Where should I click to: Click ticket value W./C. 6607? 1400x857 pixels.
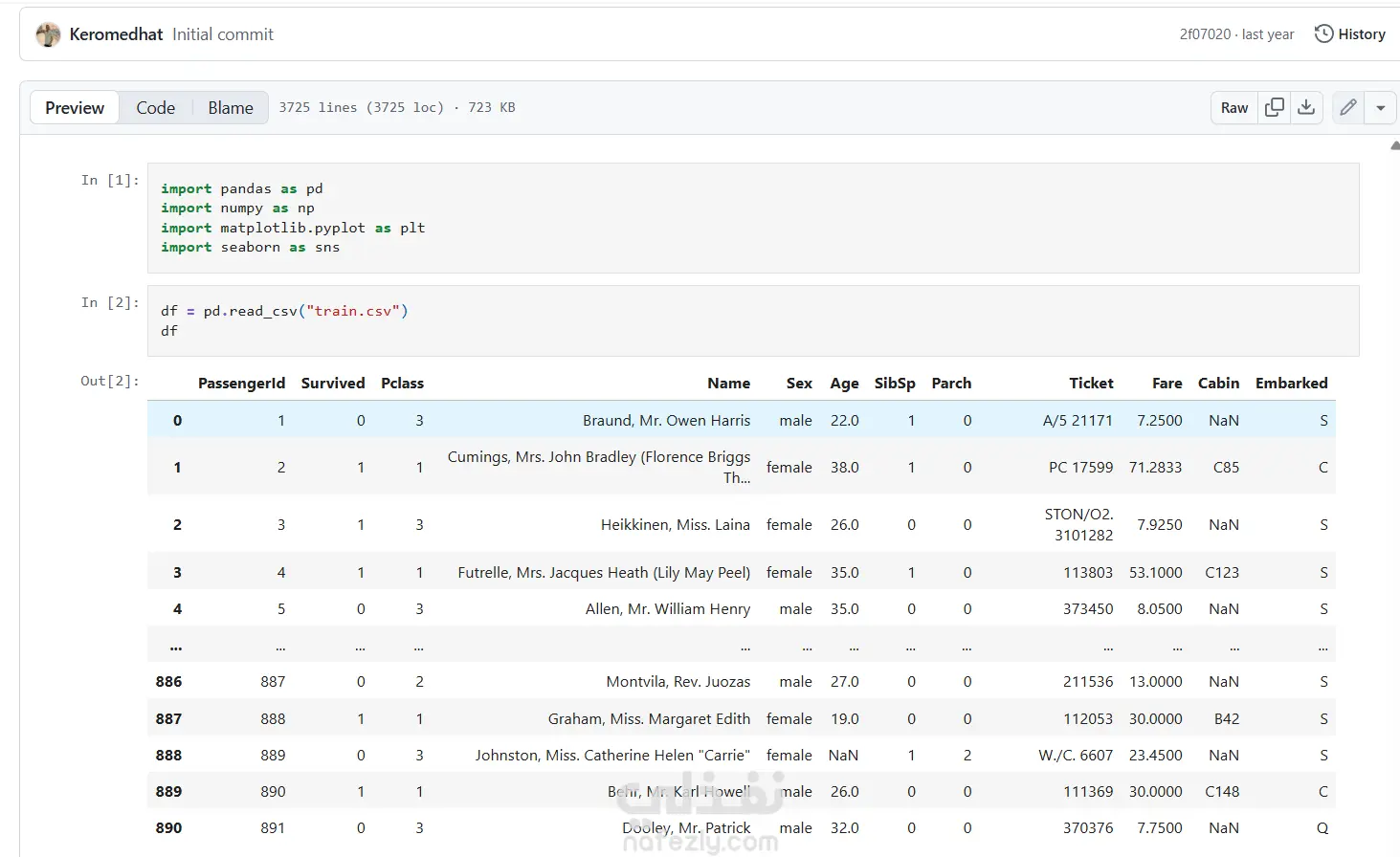pyautogui.click(x=1076, y=755)
